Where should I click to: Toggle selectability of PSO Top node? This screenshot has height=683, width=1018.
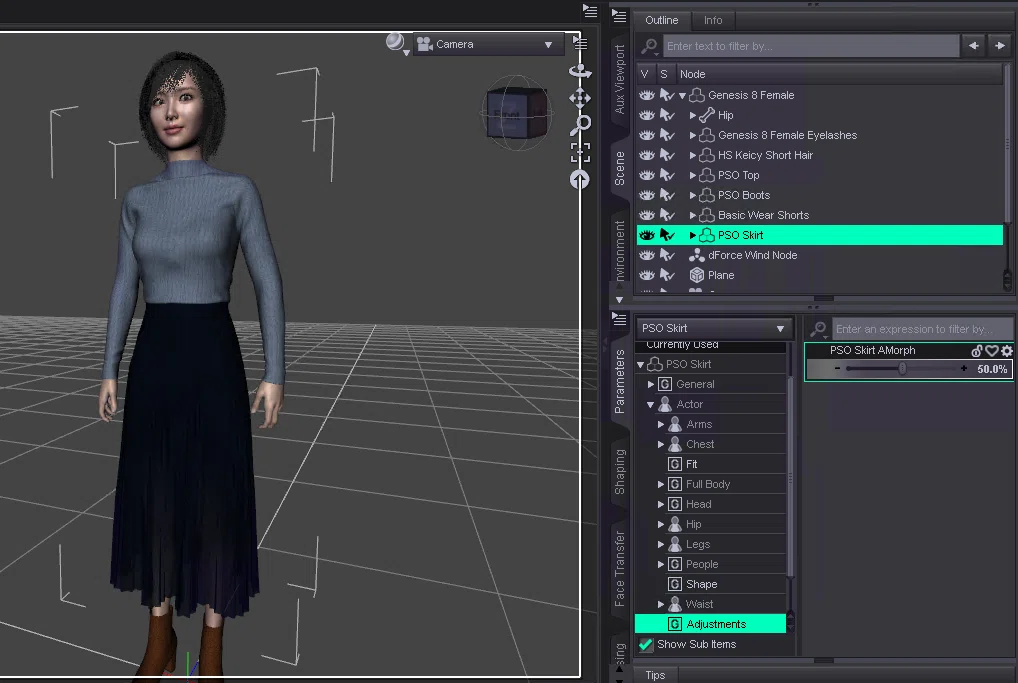point(667,175)
